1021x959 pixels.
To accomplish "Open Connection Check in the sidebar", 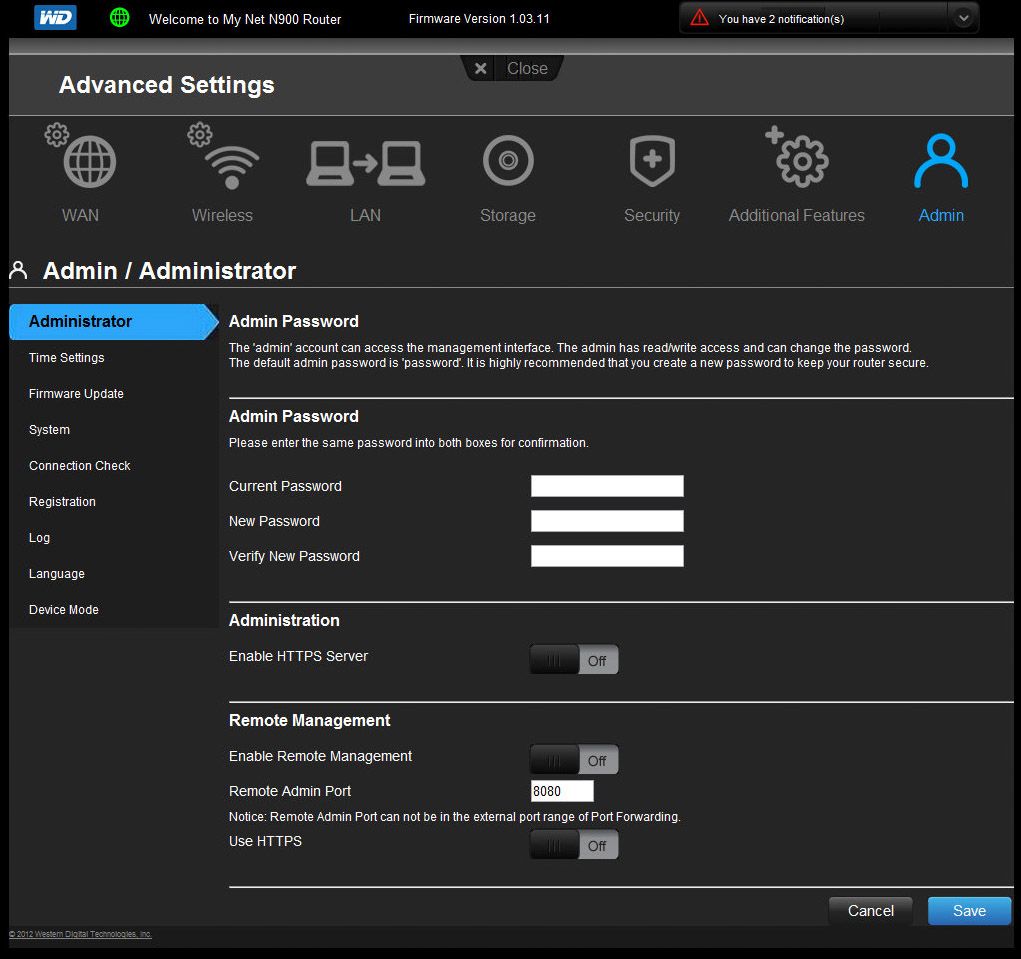I will (79, 466).
